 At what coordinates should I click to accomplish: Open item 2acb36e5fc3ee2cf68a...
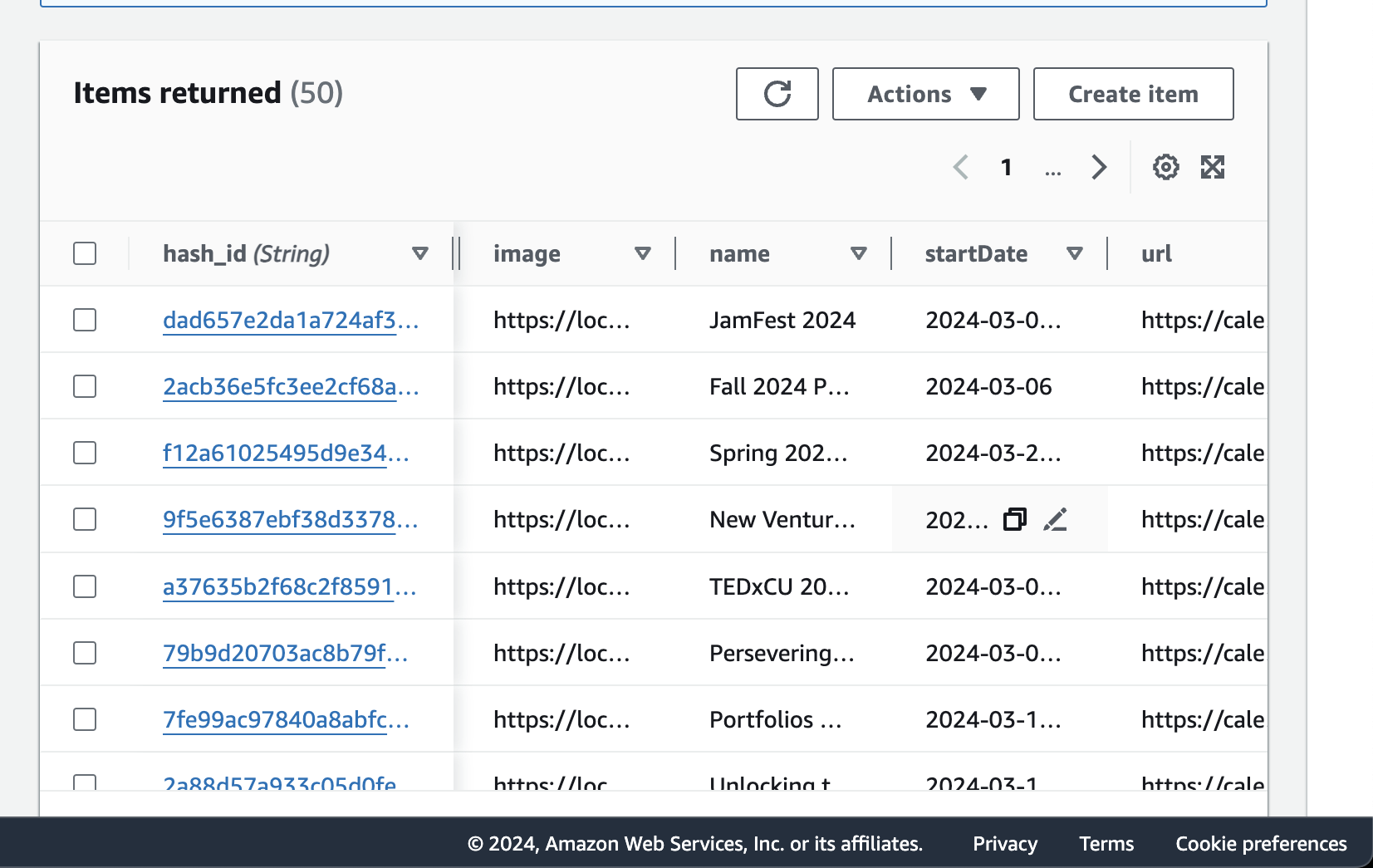(291, 386)
